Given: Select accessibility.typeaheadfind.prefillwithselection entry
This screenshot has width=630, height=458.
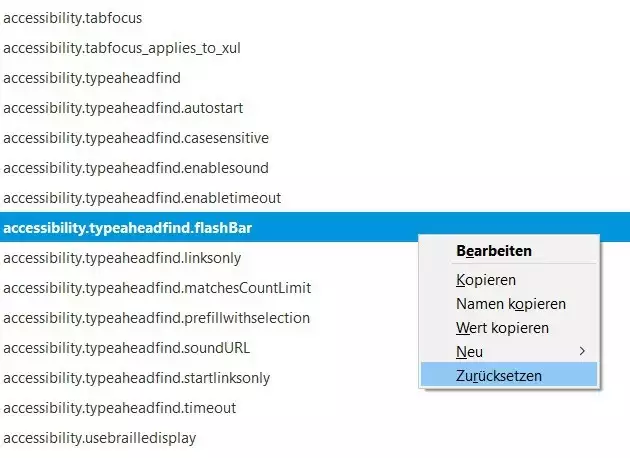Looking at the screenshot, I should point(156,318).
